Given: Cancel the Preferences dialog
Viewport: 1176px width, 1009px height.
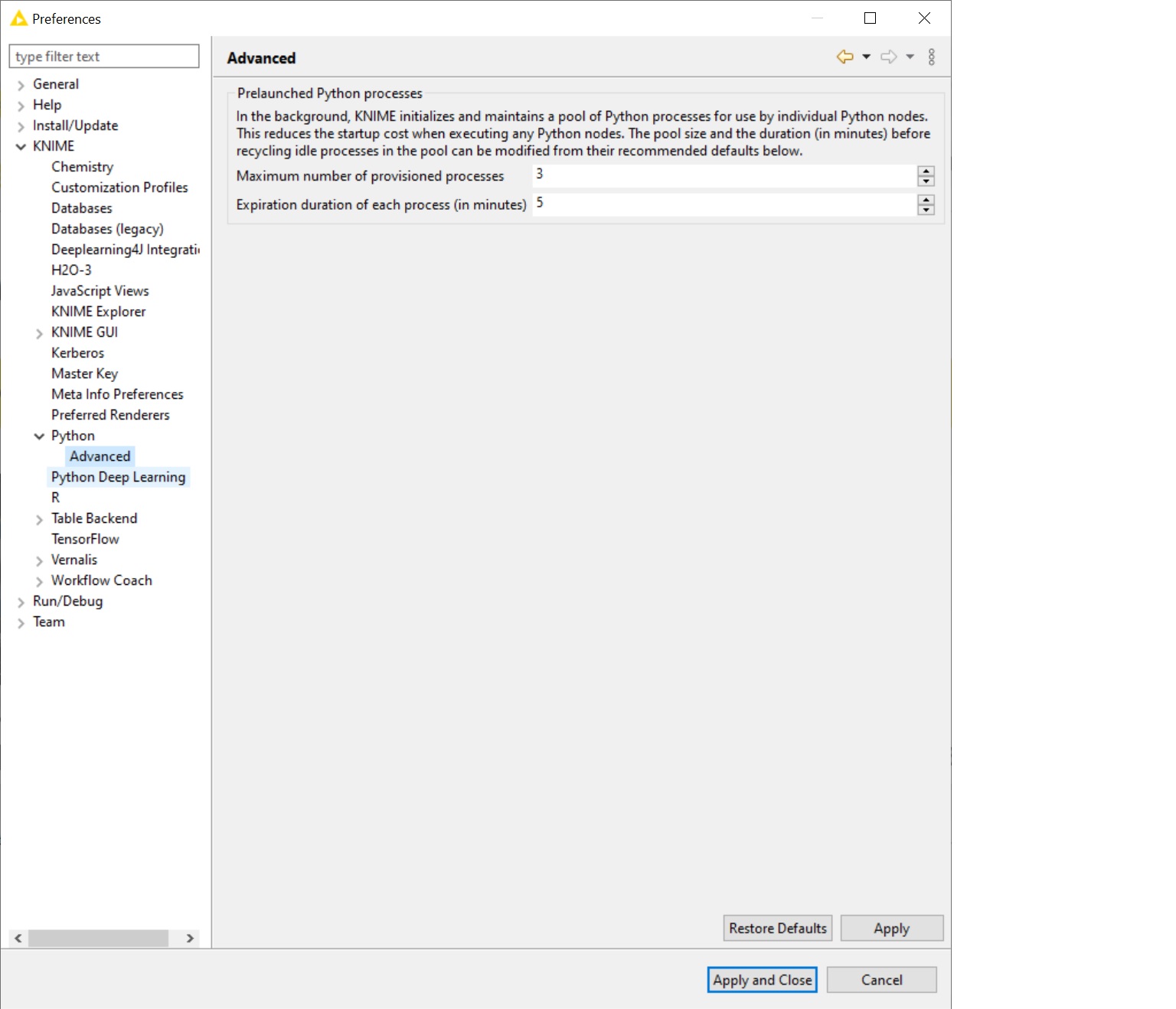Looking at the screenshot, I should point(882,980).
